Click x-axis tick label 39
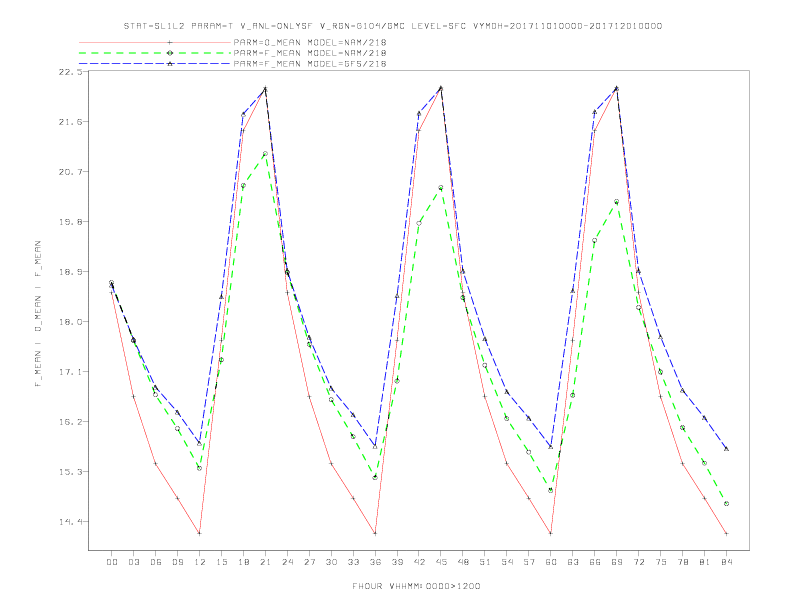Viewport: 792px width, 612px height. pyautogui.click(x=397, y=562)
